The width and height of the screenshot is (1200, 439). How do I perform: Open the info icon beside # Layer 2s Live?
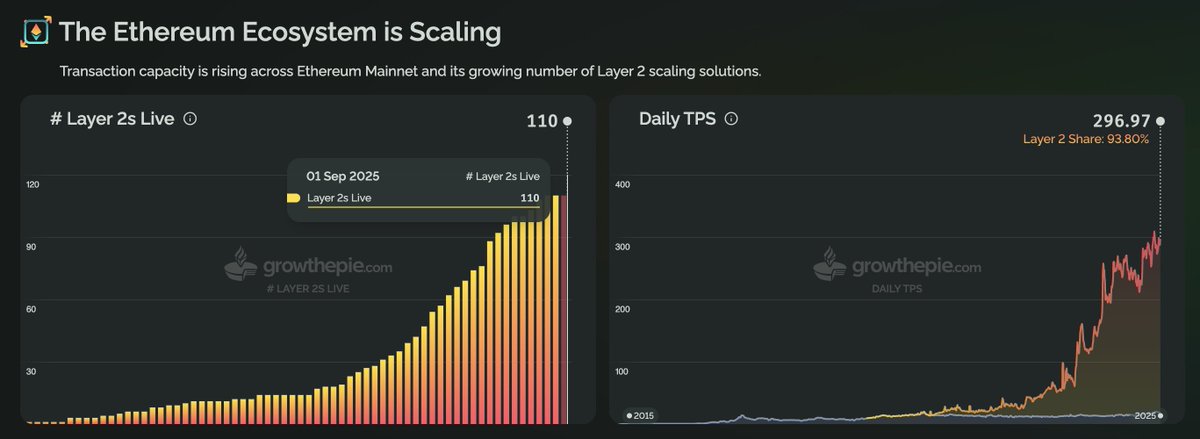[191, 119]
